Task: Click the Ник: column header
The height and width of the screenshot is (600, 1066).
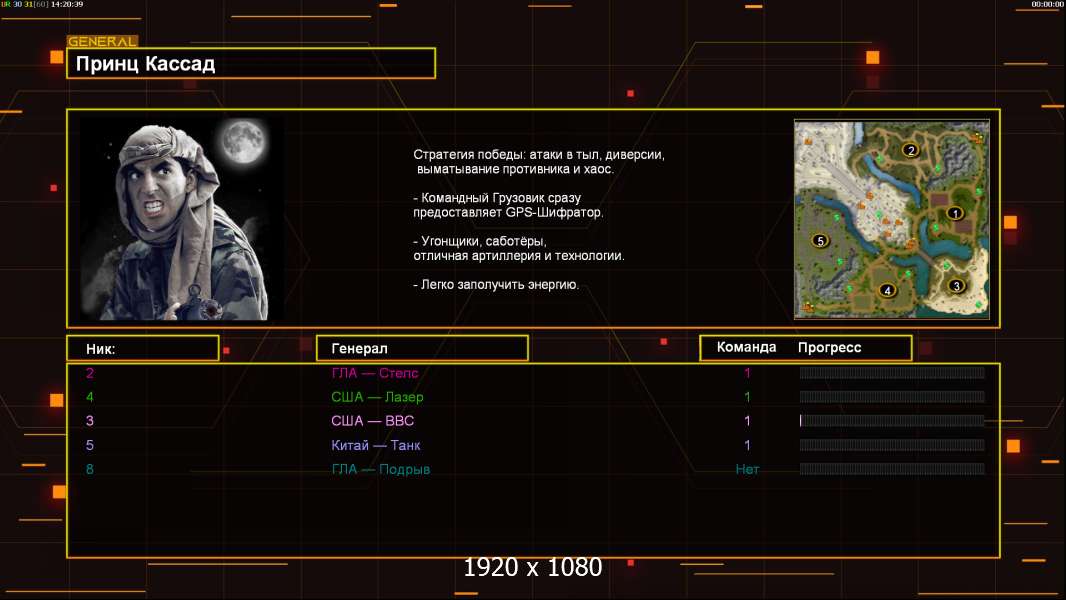Action: [142, 348]
